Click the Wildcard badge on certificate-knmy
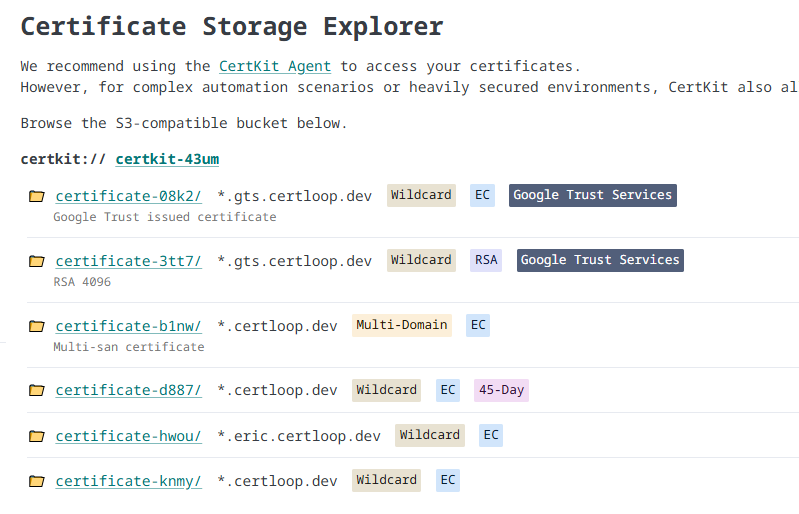The image size is (799, 514). click(387, 480)
